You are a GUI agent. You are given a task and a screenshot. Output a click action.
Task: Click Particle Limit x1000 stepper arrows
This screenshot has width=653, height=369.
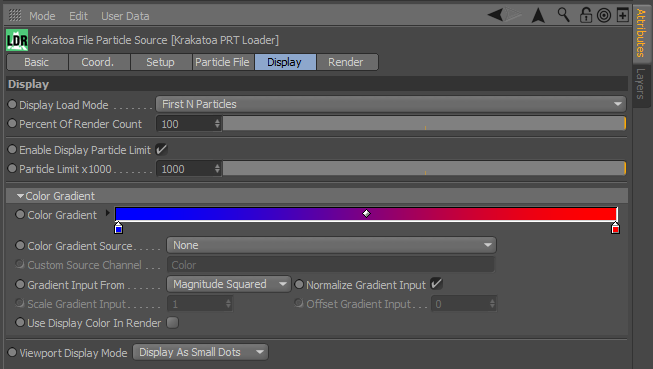[217, 169]
